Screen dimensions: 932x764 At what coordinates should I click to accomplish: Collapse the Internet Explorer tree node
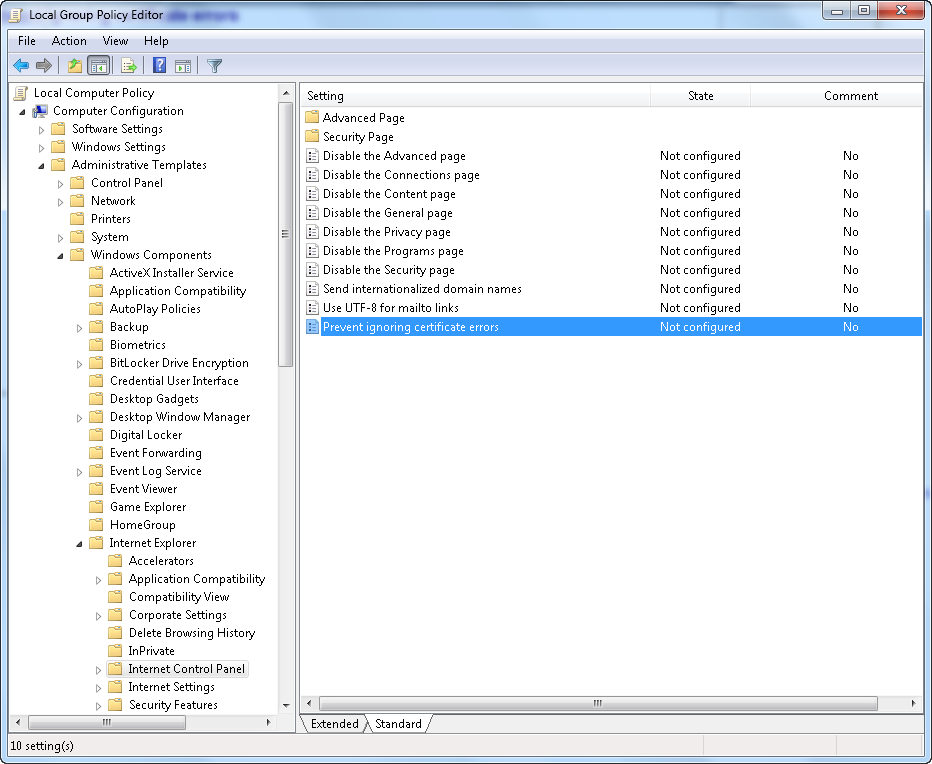[80, 543]
